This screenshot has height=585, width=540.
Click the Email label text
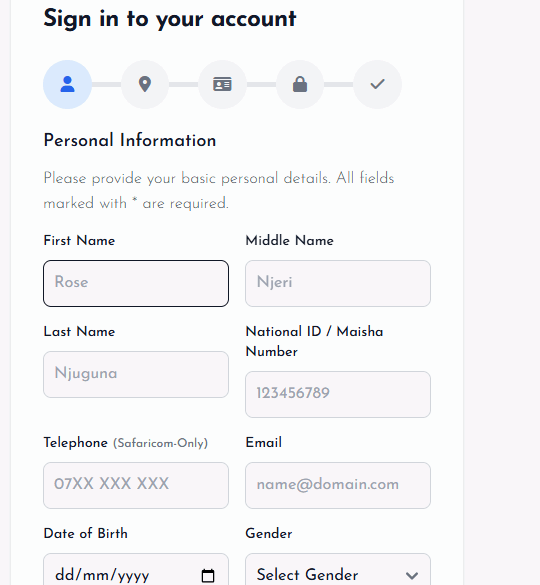coord(263,443)
